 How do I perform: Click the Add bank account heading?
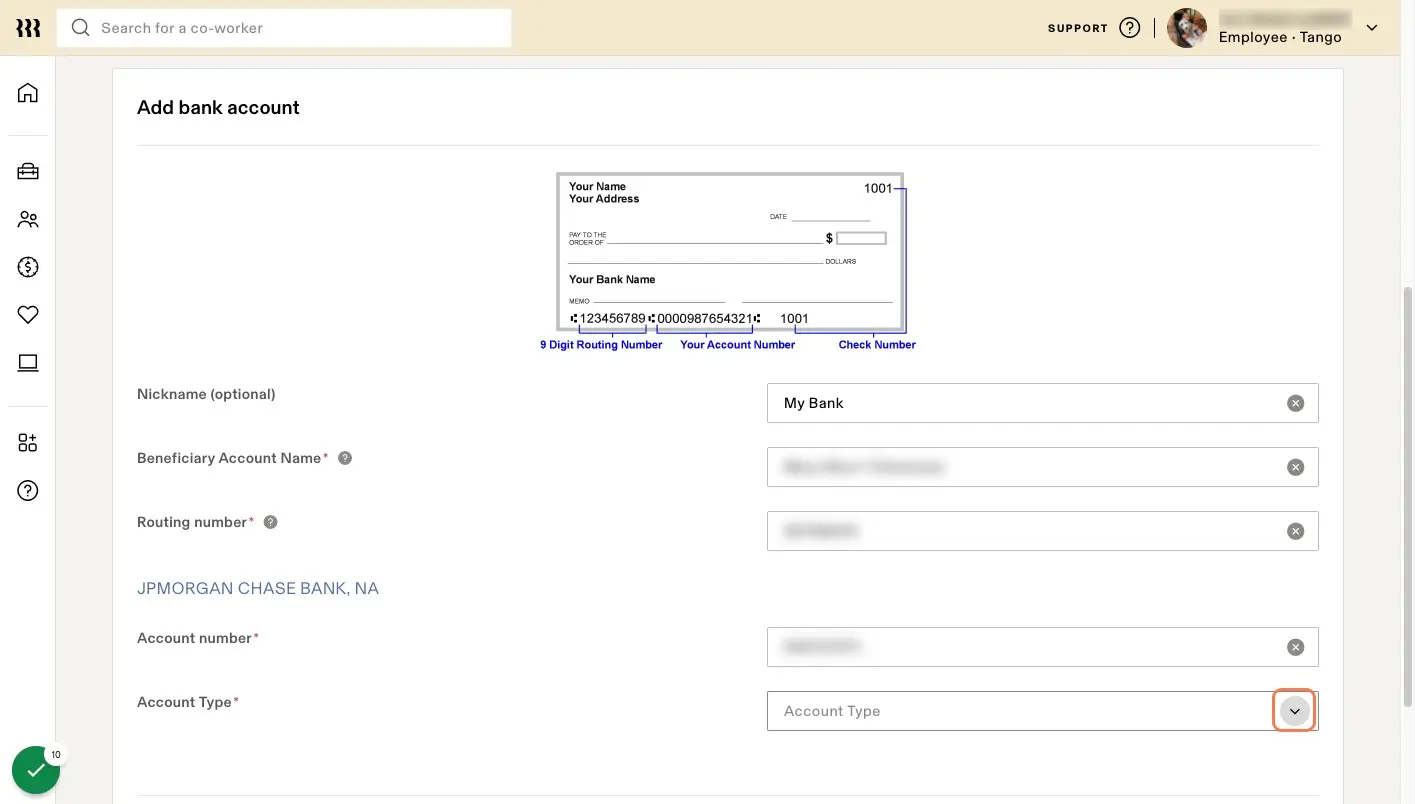218,107
